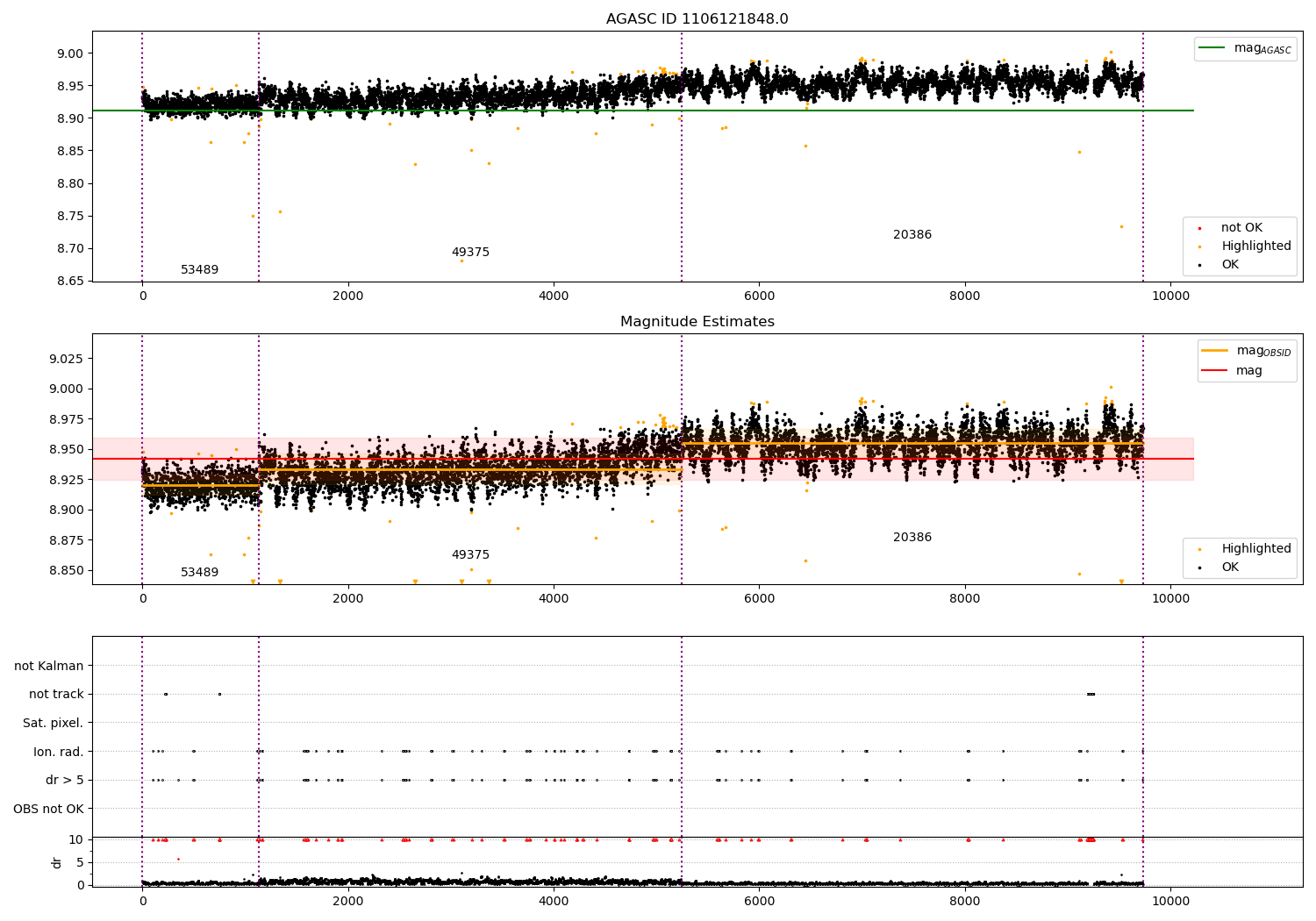This screenshot has height=921, width=1316.
Task: Click y-axis tick 8.80 on top plot
Action: tap(70, 184)
